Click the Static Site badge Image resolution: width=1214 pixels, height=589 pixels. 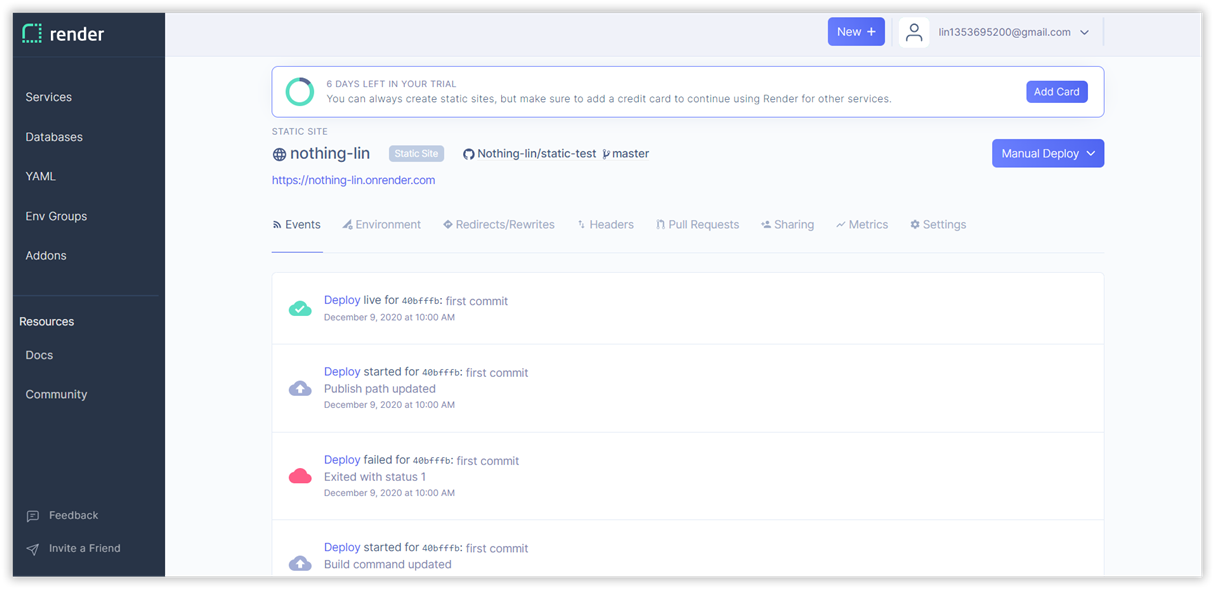416,154
